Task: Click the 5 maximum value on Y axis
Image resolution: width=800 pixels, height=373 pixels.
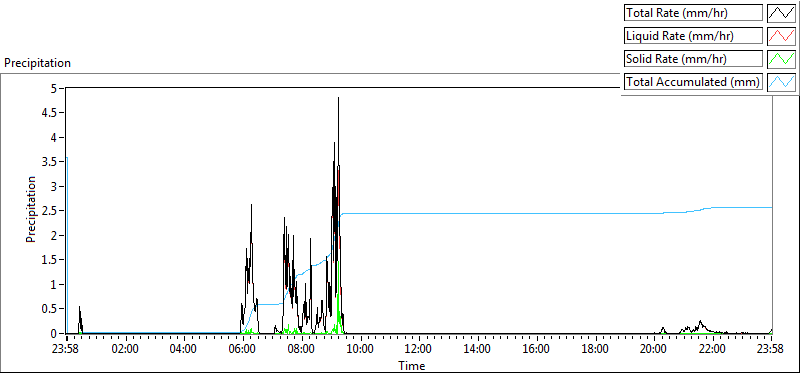Action: (x=59, y=88)
